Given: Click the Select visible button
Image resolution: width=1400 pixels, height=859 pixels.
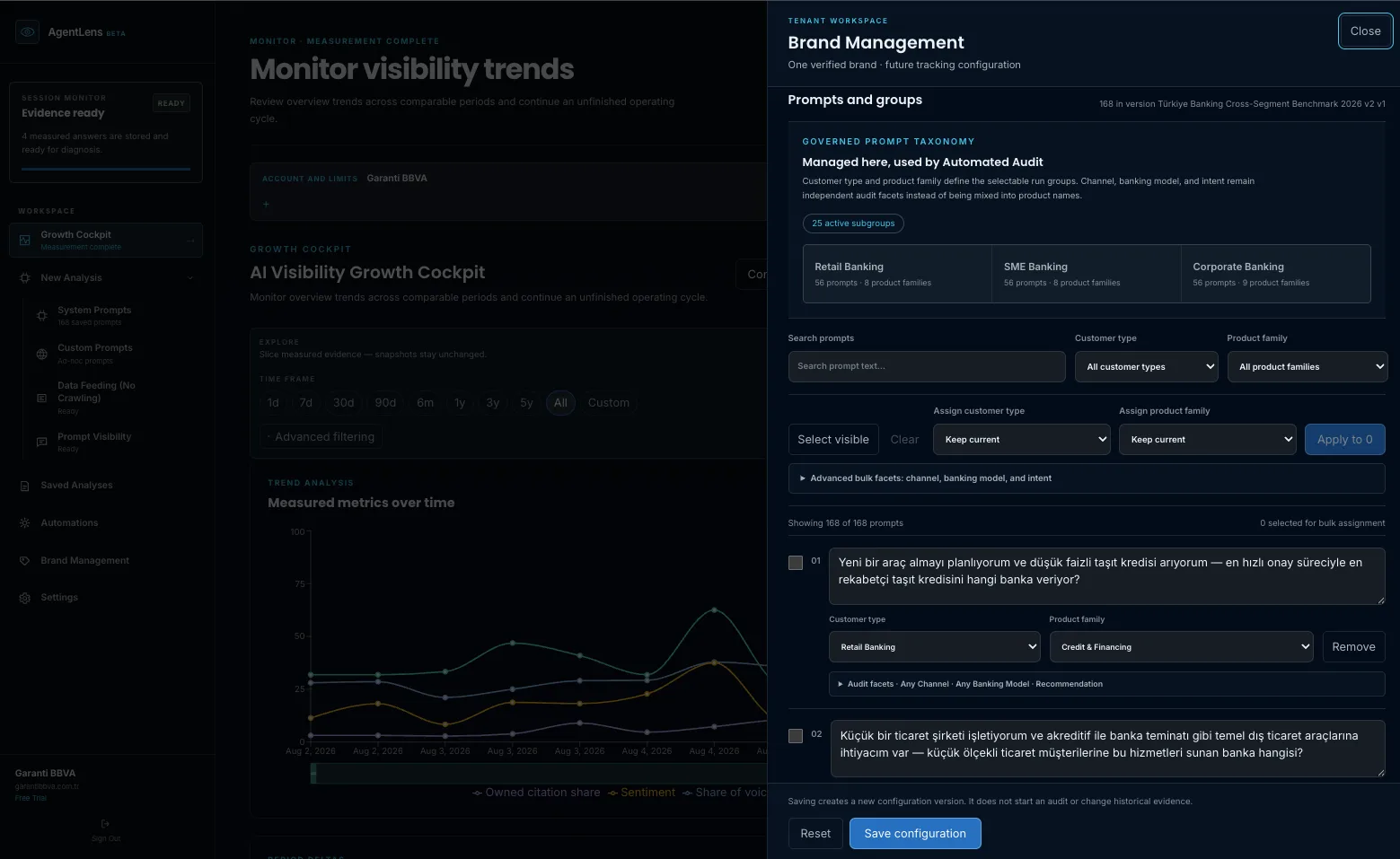Looking at the screenshot, I should [833, 439].
